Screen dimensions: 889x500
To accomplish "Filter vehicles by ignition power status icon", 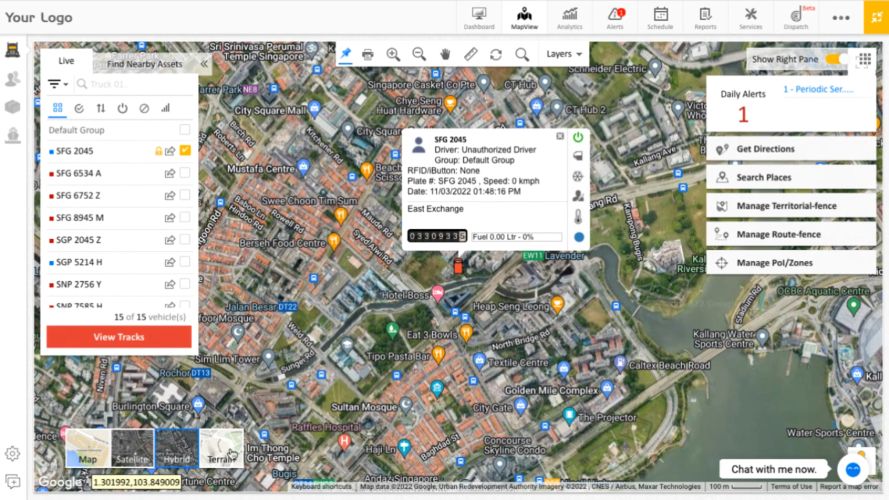I will (122, 108).
